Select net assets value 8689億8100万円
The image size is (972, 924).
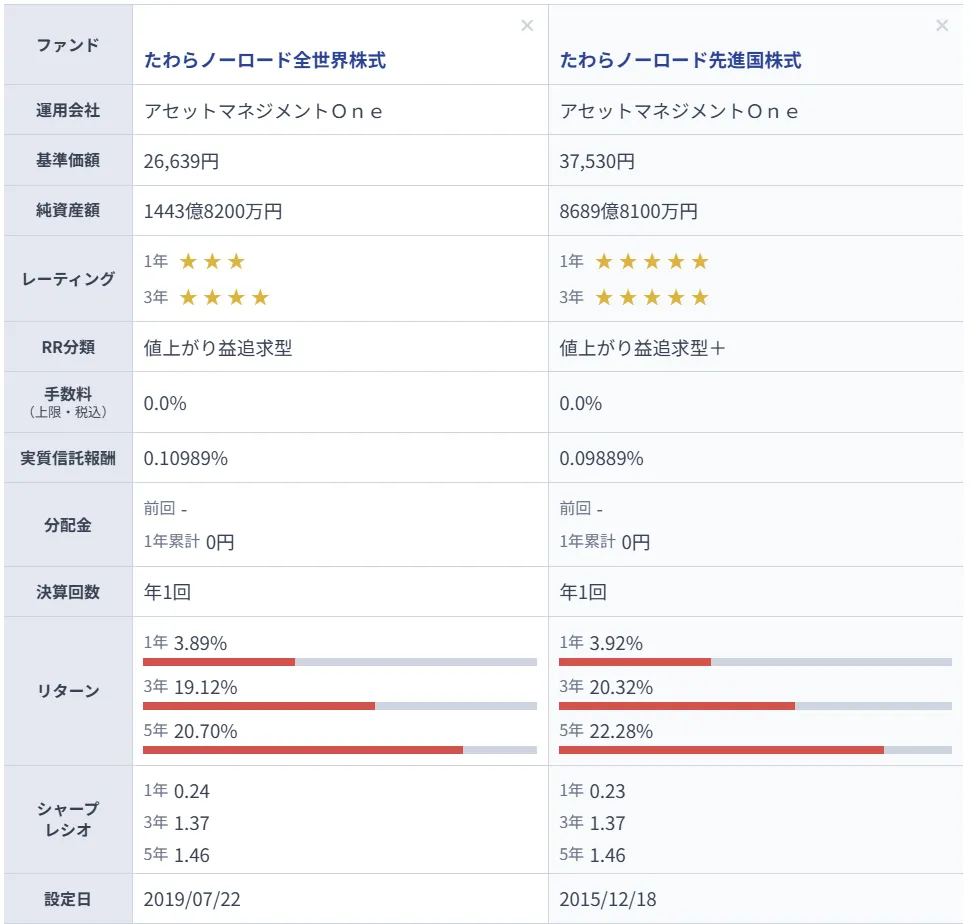coord(629,211)
